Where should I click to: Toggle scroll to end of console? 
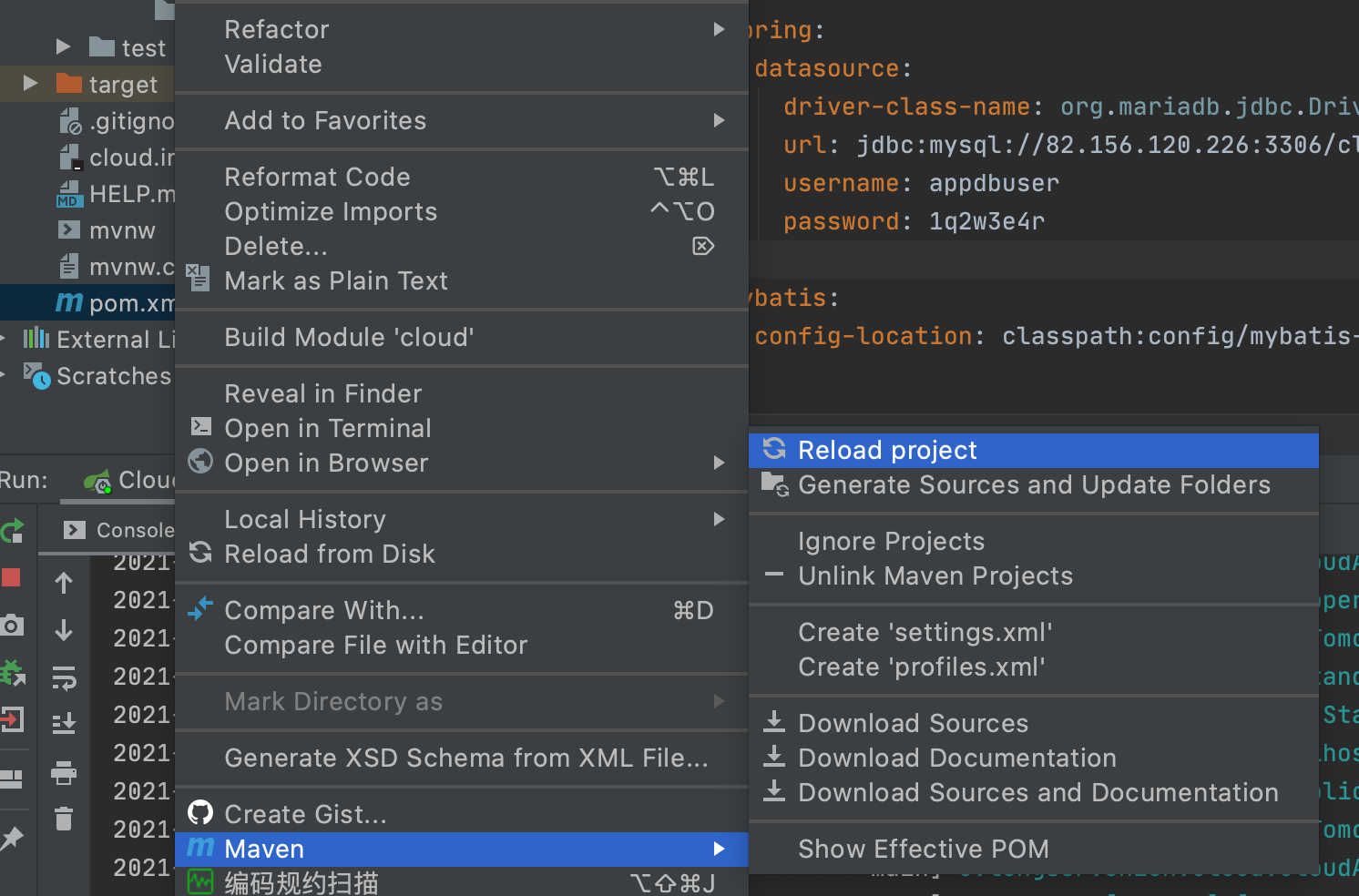tap(64, 724)
